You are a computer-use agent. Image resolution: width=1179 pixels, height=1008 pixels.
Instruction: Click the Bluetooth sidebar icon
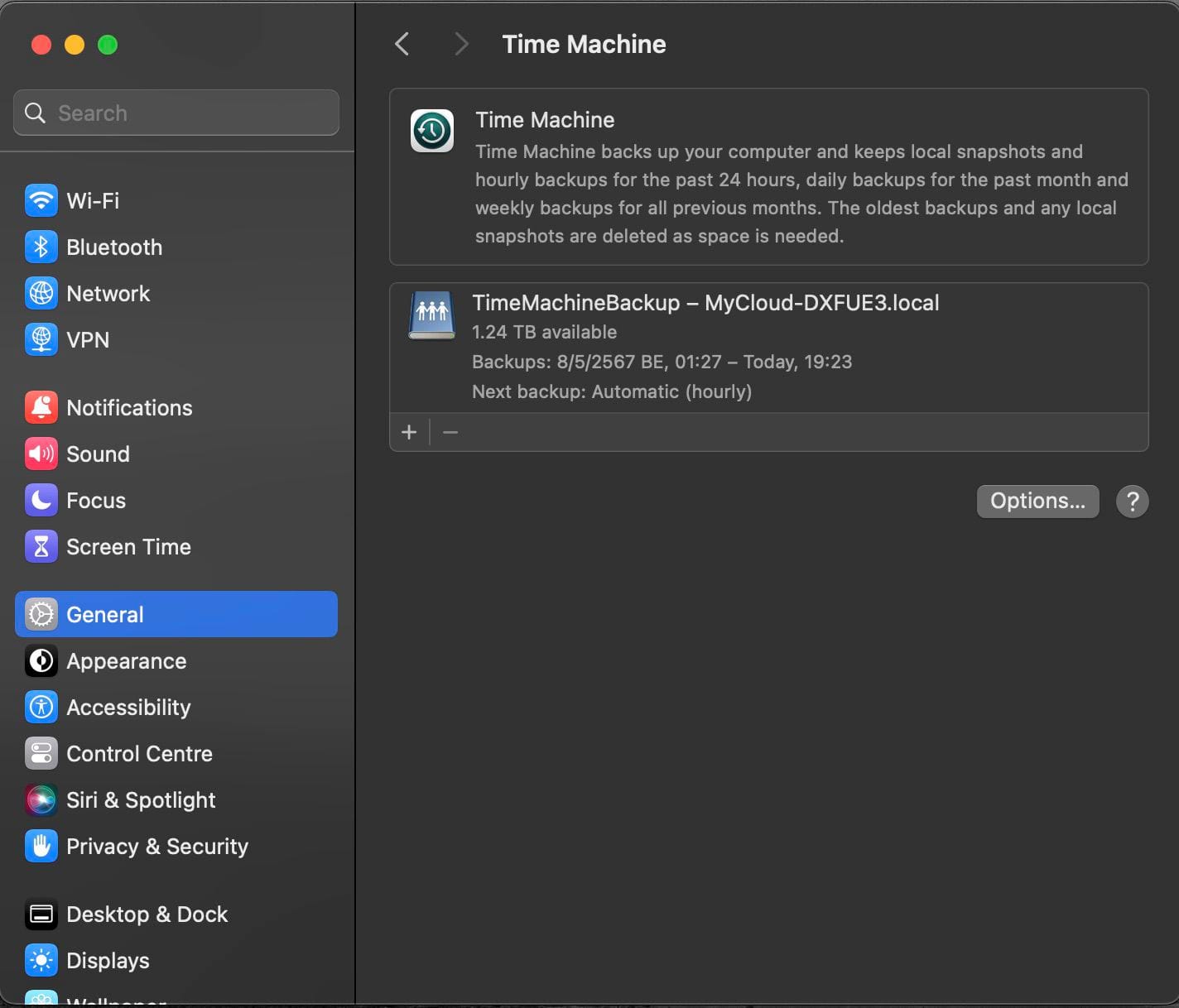[41, 247]
